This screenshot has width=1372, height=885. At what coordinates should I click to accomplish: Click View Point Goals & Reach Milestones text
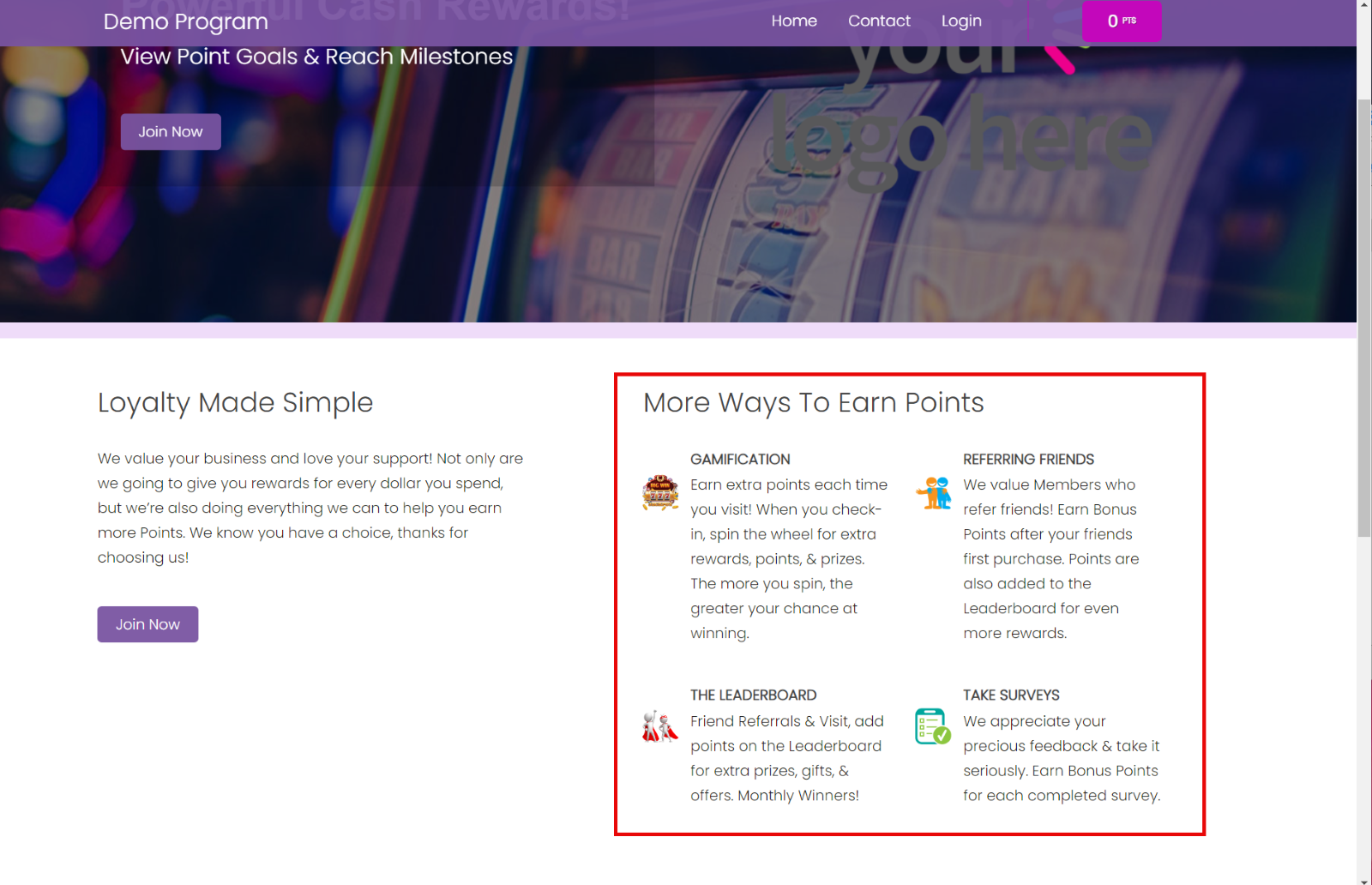316,57
